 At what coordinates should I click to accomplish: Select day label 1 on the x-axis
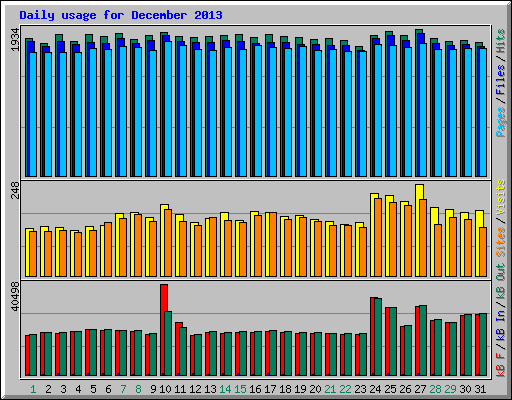[33, 389]
